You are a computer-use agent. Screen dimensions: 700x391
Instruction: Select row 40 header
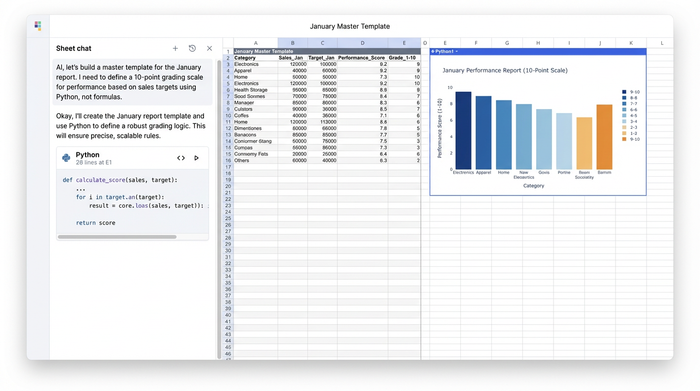(x=228, y=315)
